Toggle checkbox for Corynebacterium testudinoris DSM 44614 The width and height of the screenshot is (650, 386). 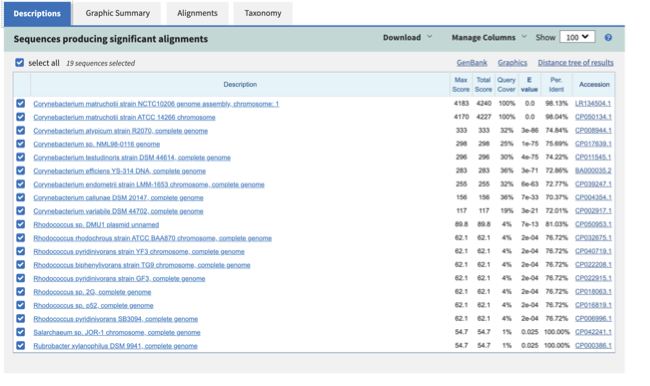(20, 157)
